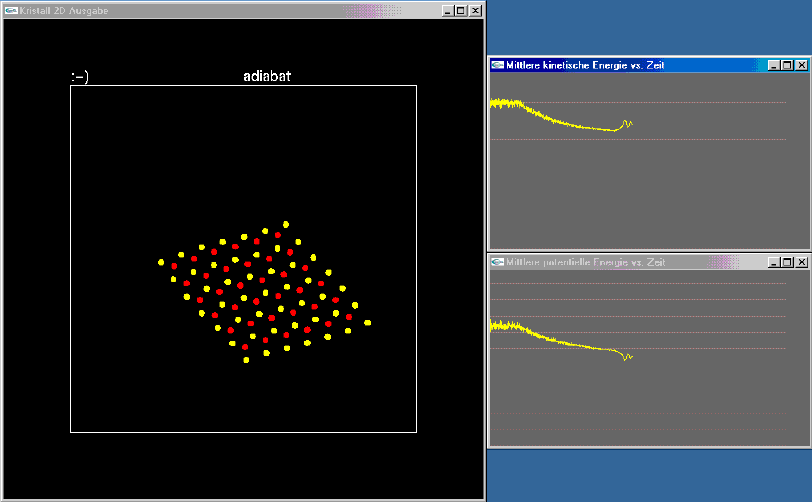Click the 'adiabat' label above the simulation box
The image size is (812, 502).
tap(267, 76)
